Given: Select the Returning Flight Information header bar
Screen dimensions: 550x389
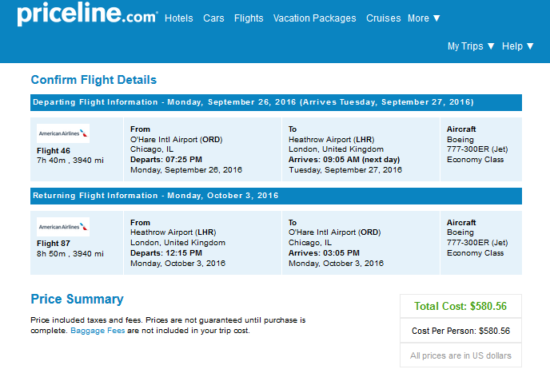Looking at the screenshot, I should click(x=276, y=196).
